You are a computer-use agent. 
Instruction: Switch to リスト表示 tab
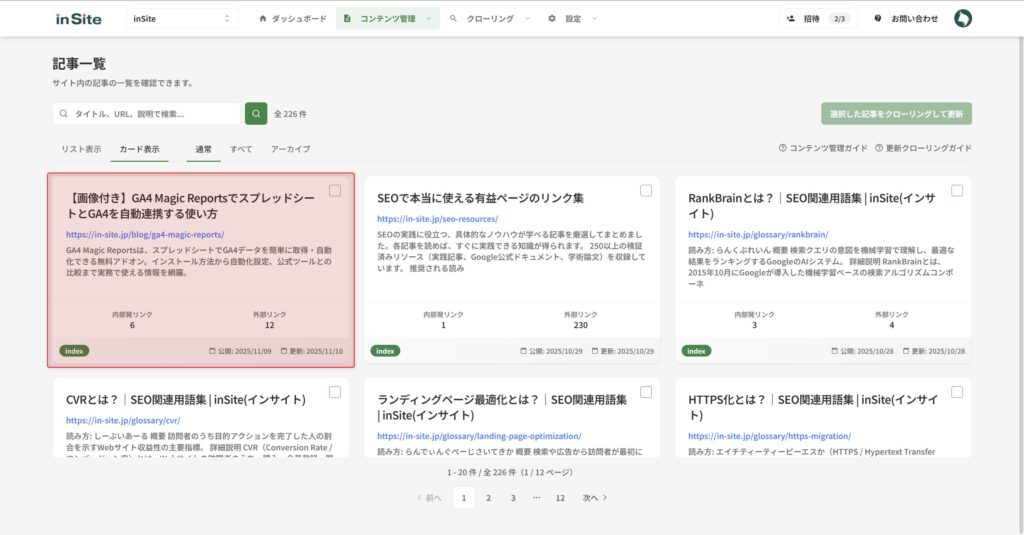81,150
